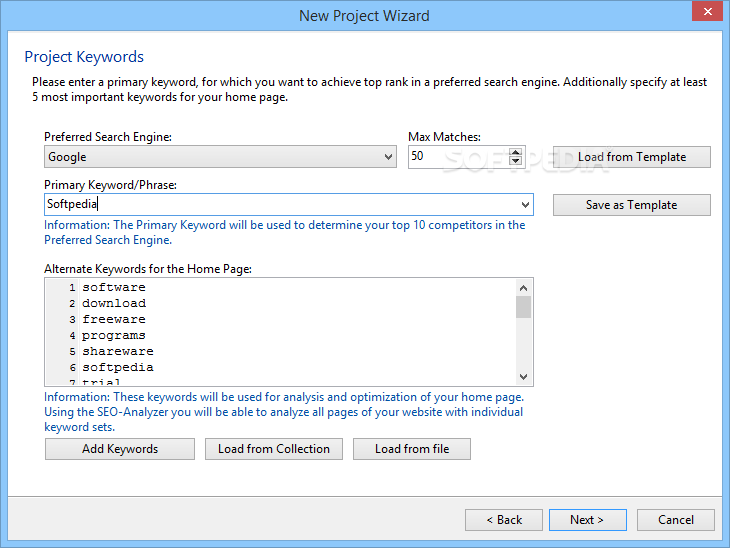Click keyword list scroll up arrow
This screenshot has height=548, width=730.
point(523,288)
